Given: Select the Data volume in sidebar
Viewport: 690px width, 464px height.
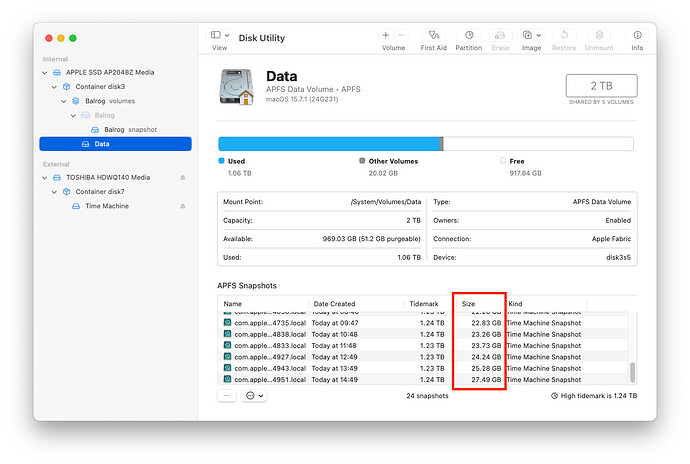Looking at the screenshot, I should pyautogui.click(x=102, y=144).
